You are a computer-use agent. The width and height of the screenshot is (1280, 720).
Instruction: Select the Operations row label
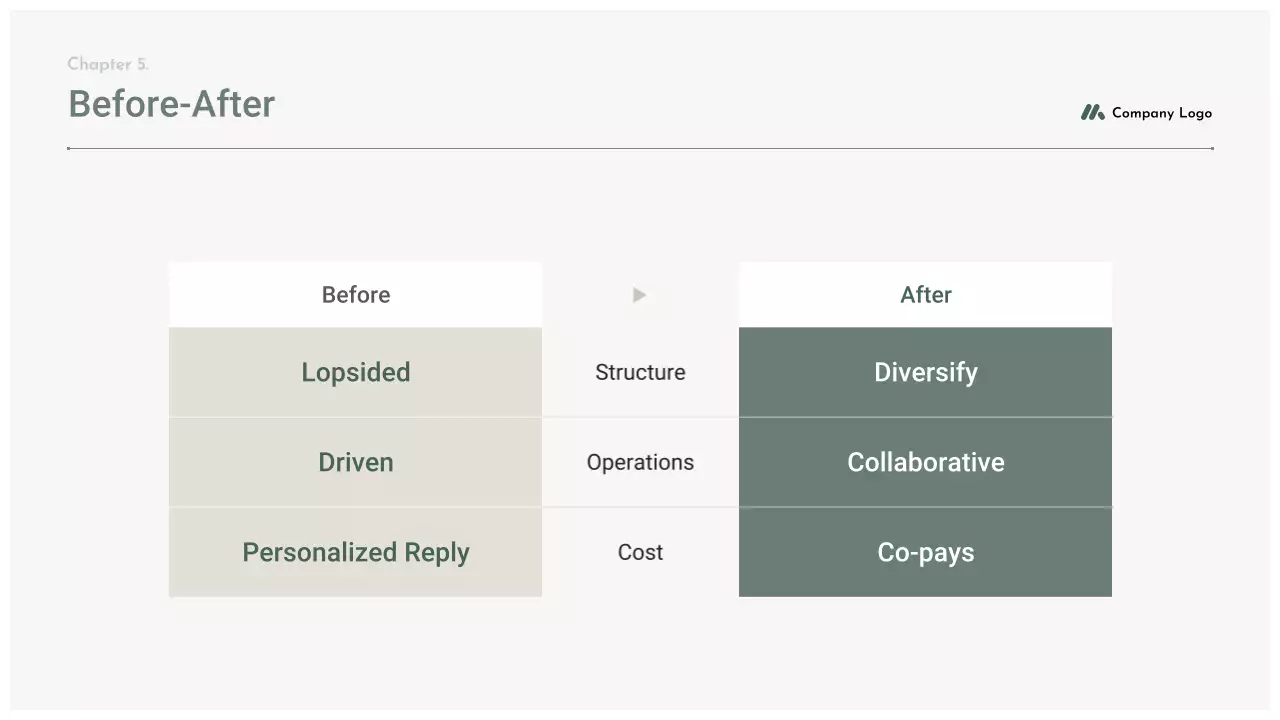click(x=640, y=462)
